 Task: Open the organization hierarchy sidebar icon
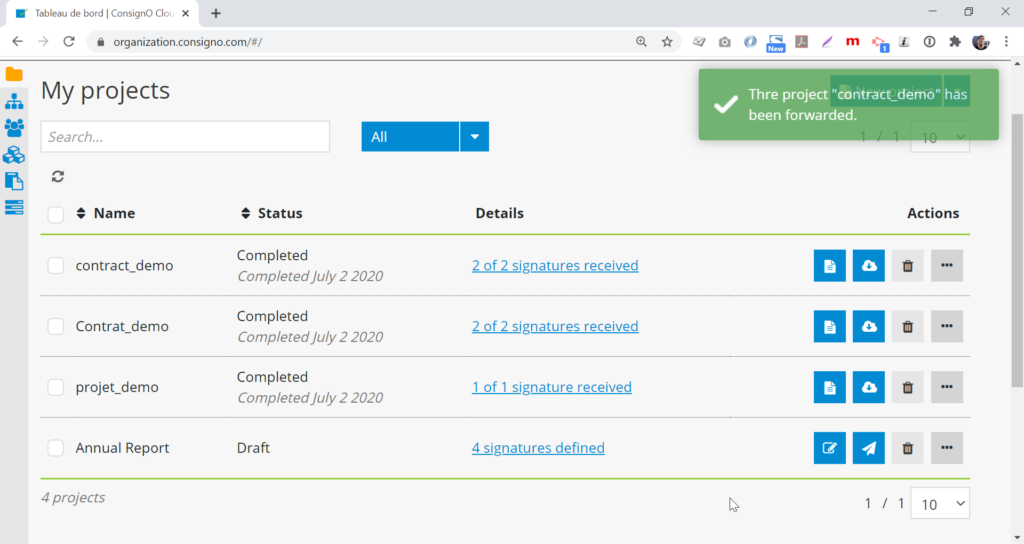pyautogui.click(x=14, y=101)
